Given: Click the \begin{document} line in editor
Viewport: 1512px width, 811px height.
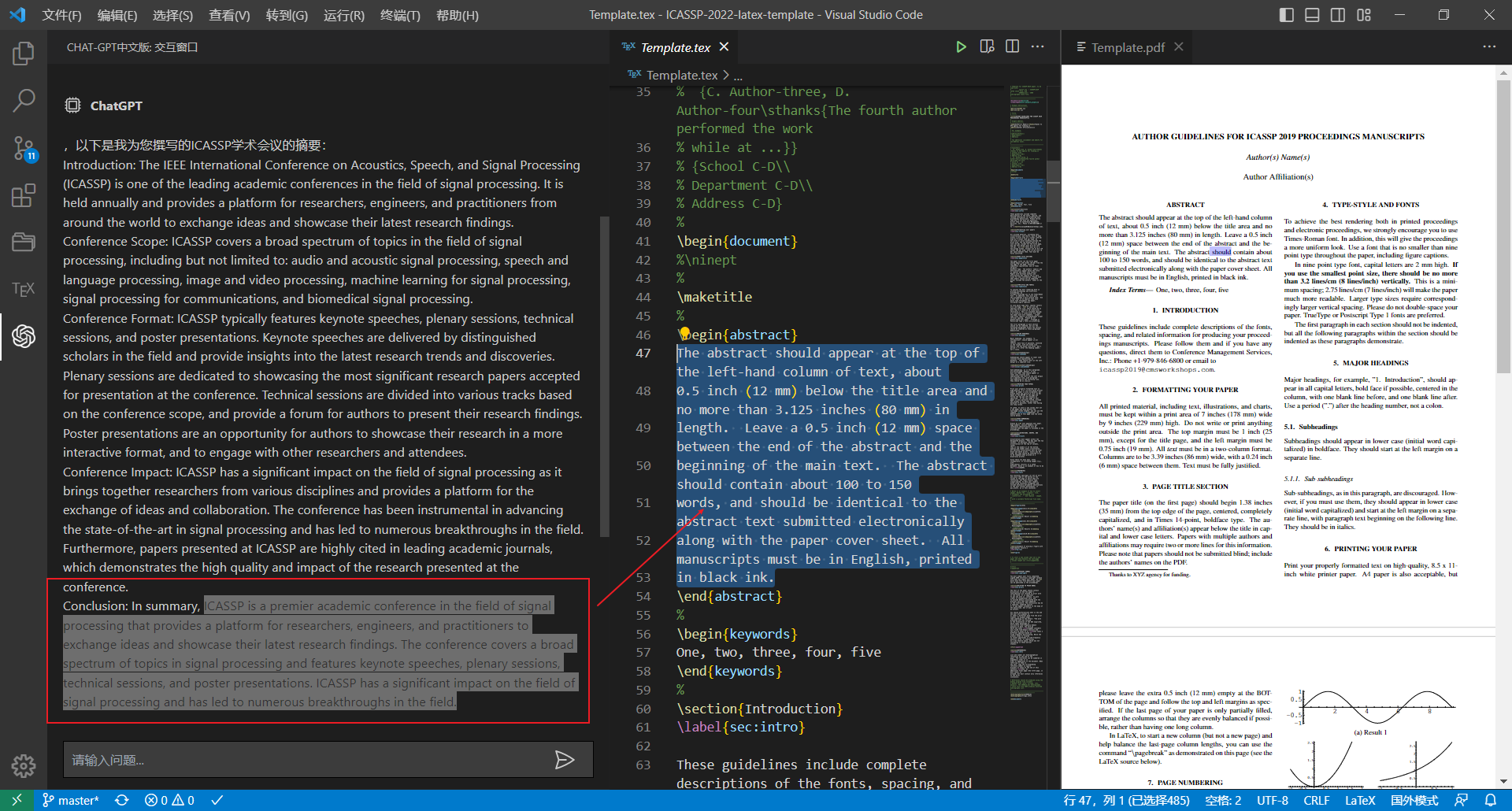Looking at the screenshot, I should coord(737,241).
